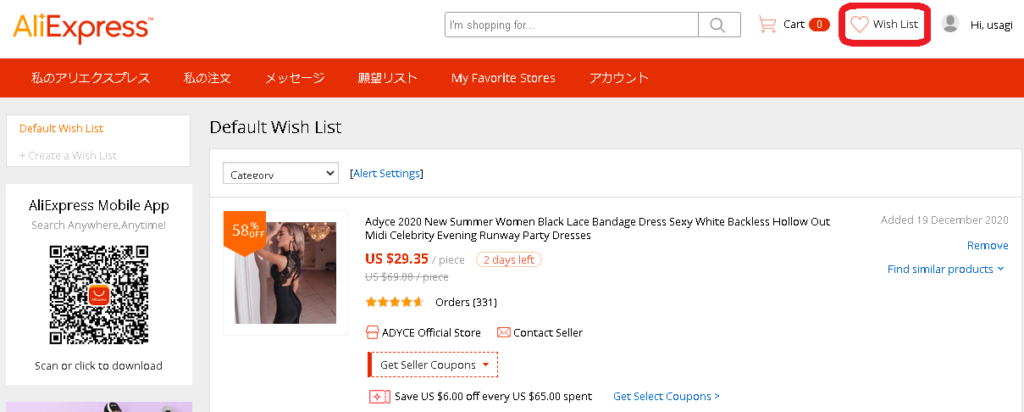Click Get Select Coupons link
This screenshot has height=412, width=1024.
point(666,396)
